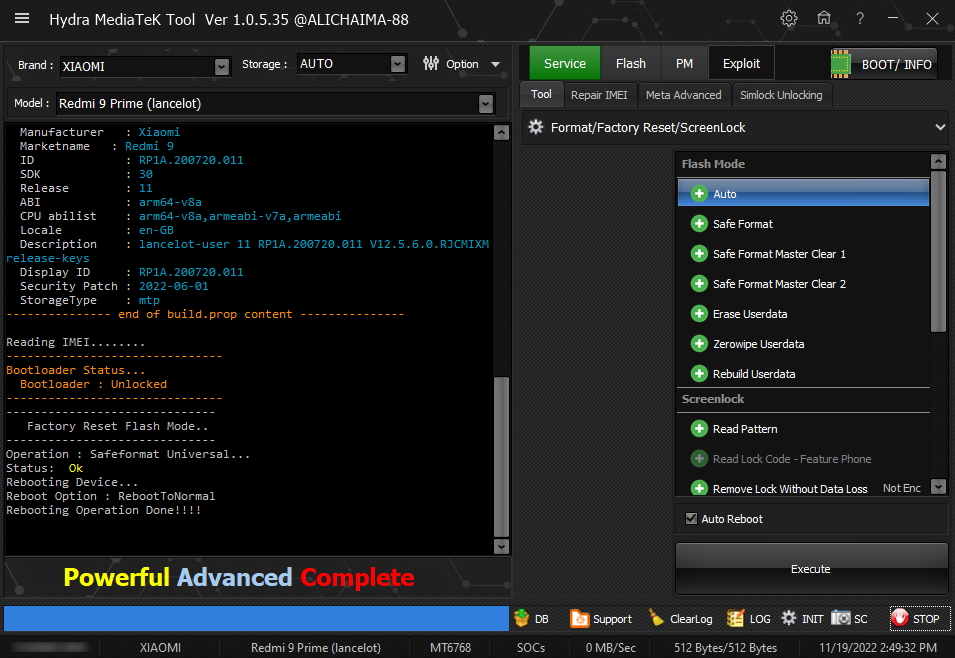Click the Support icon button
Image resolution: width=955 pixels, height=658 pixels.
pyautogui.click(x=601, y=619)
